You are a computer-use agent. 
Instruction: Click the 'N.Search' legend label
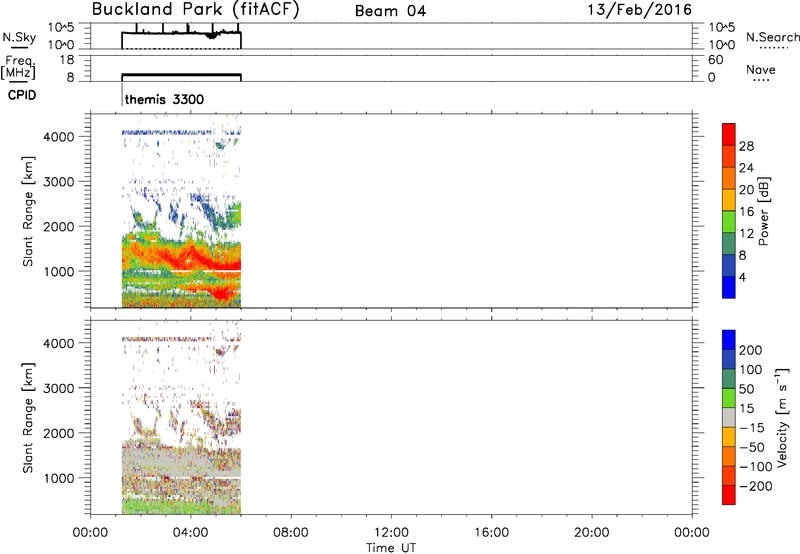pyautogui.click(x=772, y=37)
